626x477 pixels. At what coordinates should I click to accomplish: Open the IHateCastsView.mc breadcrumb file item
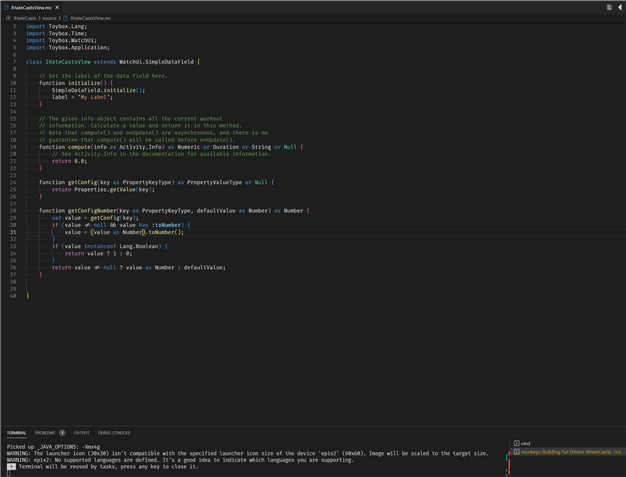[x=90, y=18]
